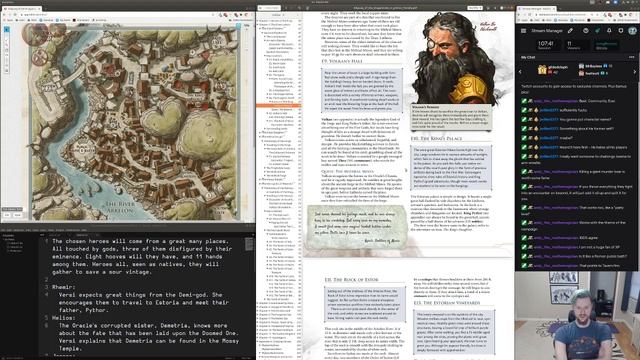Click the small round token below the large portrait
640x360 pixels.
40,58
